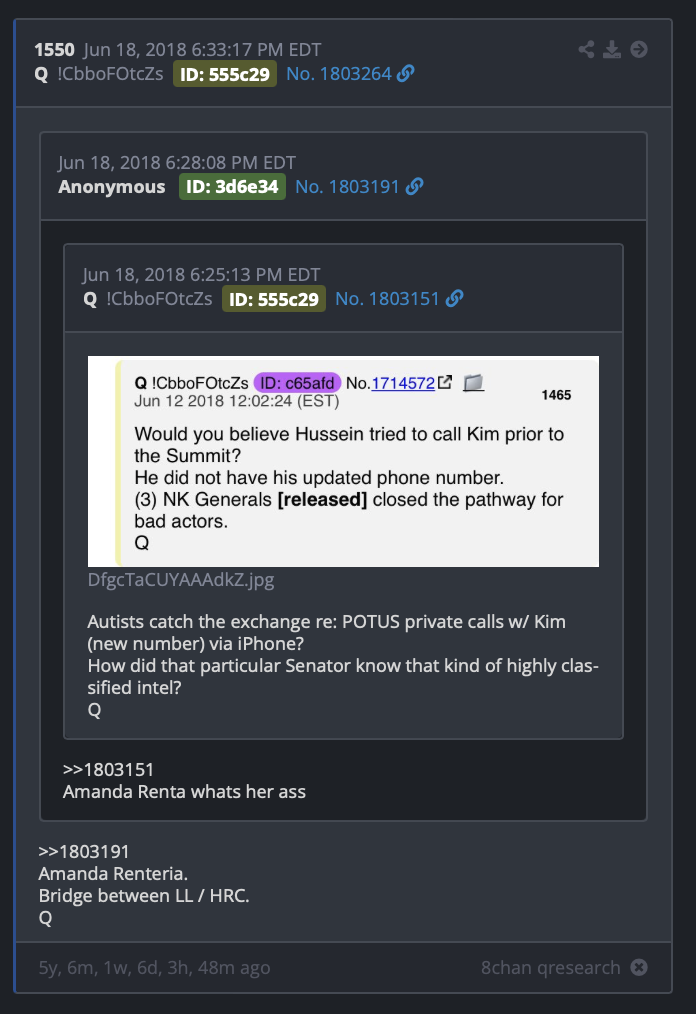
Task: Click the chain link icon next to No. 1803264
Action: 406,74
